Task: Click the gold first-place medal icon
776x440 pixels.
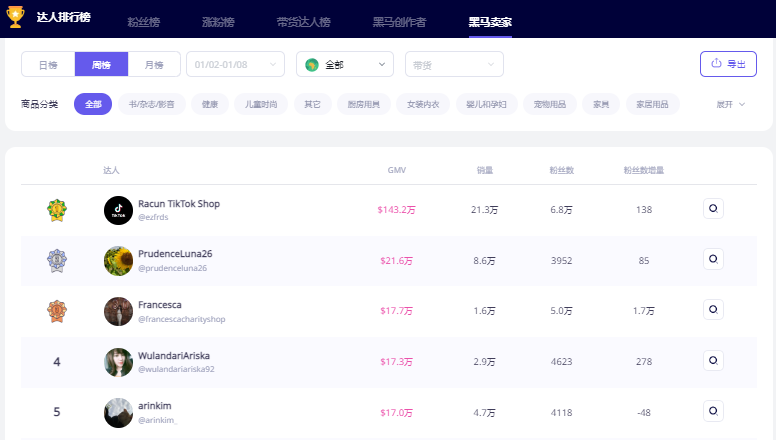Action: (57, 210)
